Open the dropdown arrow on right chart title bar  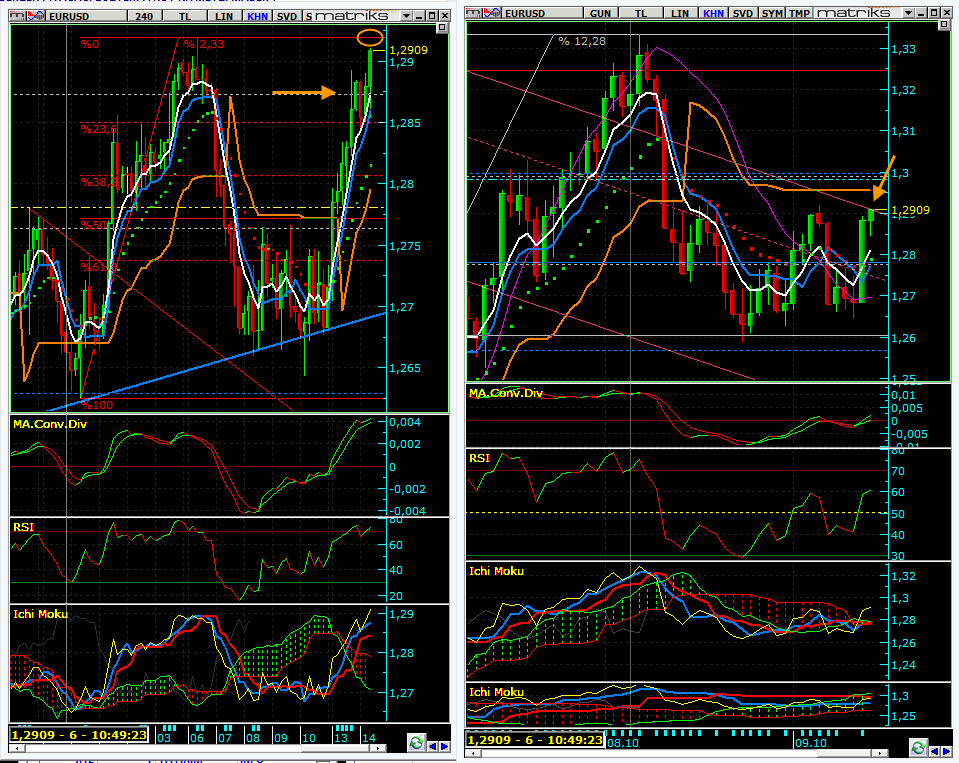pos(907,12)
